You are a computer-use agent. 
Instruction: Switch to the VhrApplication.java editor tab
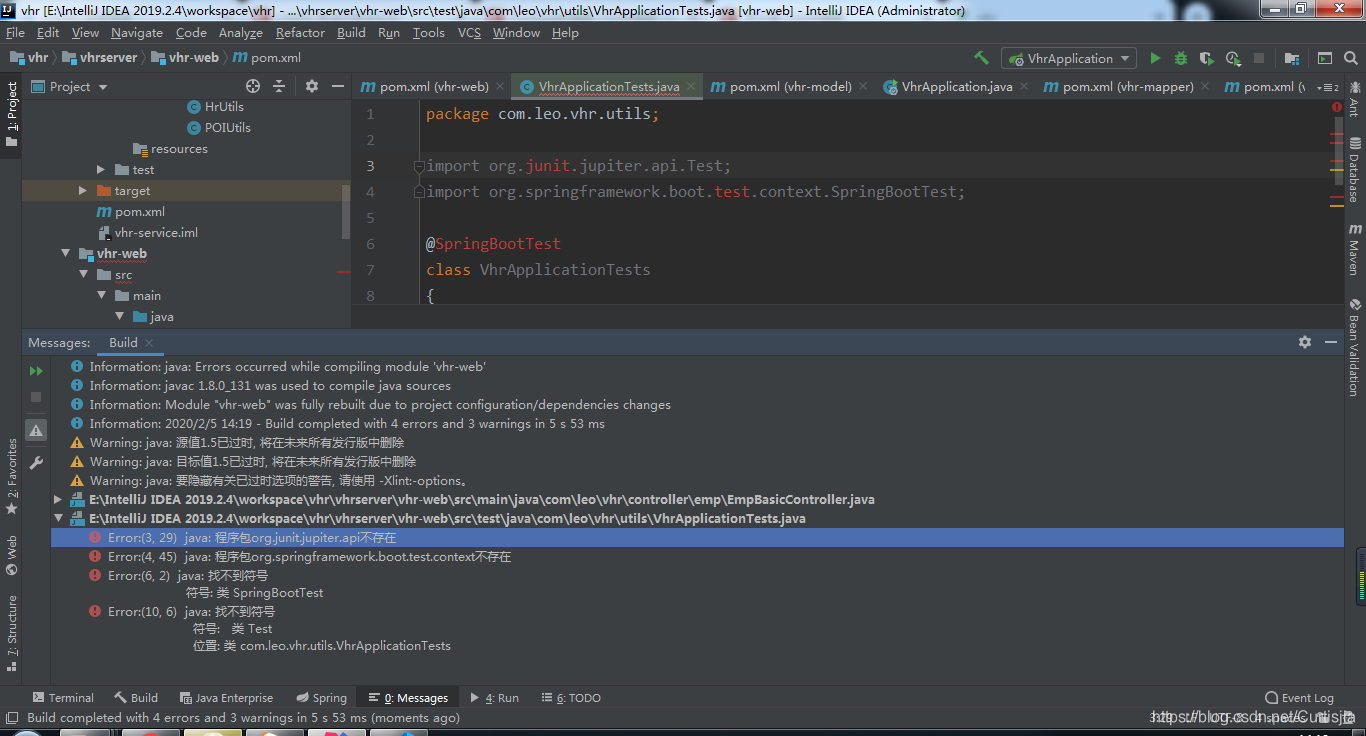click(x=948, y=87)
